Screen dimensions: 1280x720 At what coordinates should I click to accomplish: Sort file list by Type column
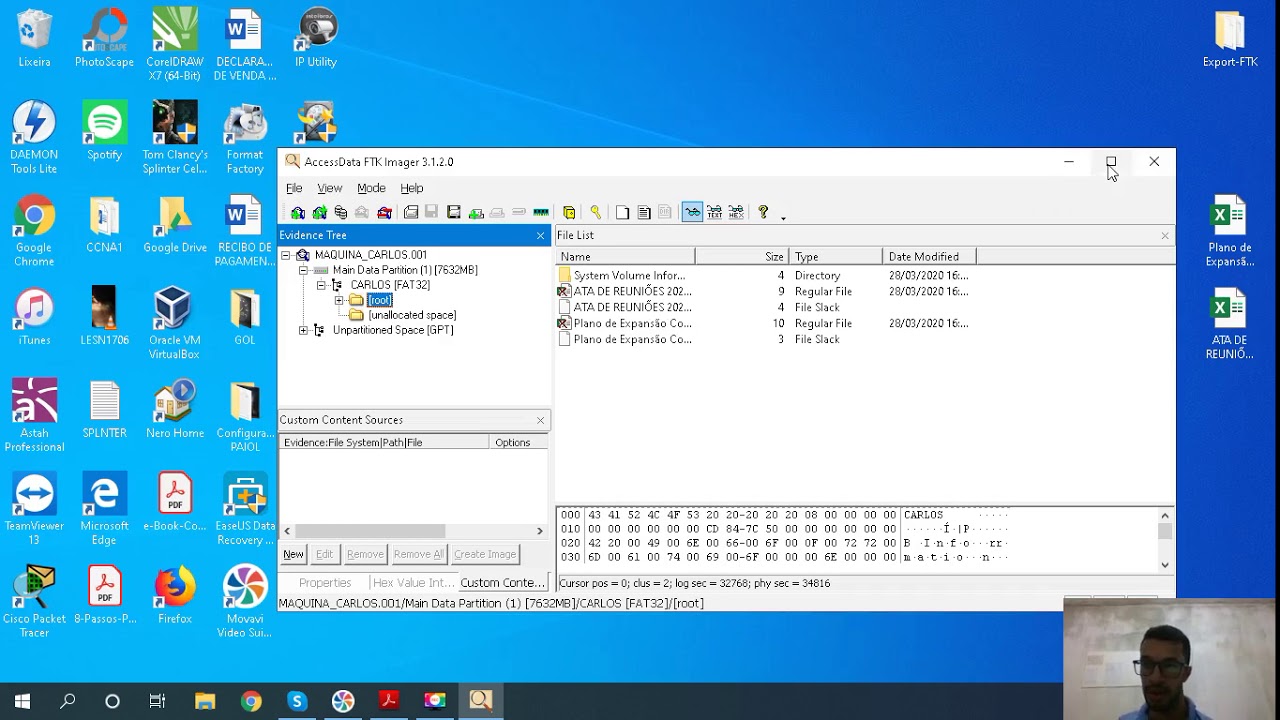tap(836, 257)
